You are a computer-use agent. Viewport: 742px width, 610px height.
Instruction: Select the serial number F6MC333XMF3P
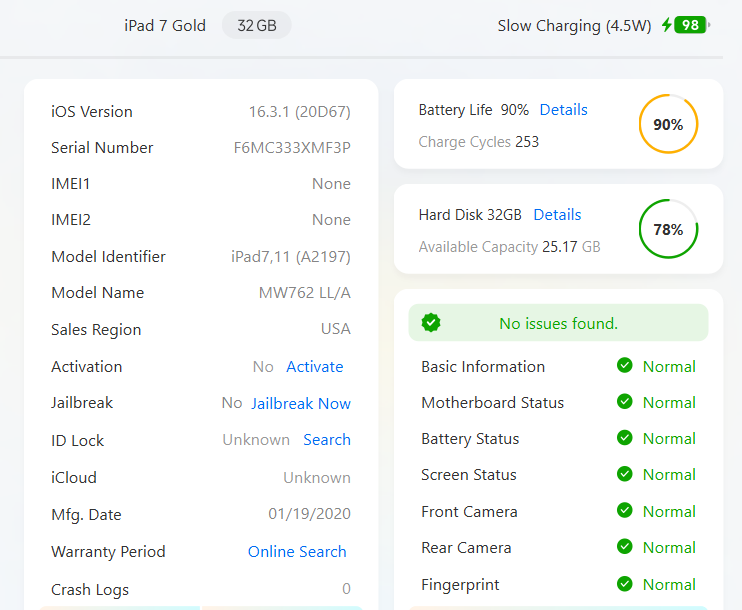292,148
